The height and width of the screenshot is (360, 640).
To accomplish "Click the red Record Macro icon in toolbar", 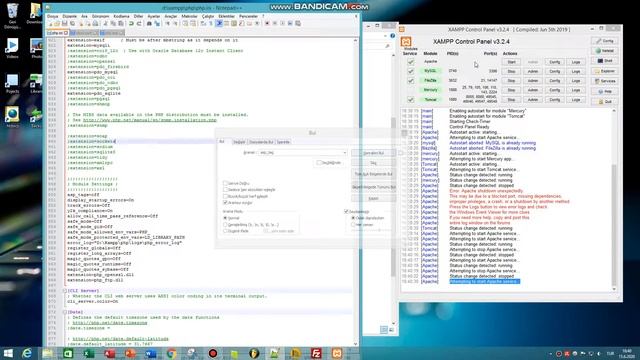I will 267,24.
